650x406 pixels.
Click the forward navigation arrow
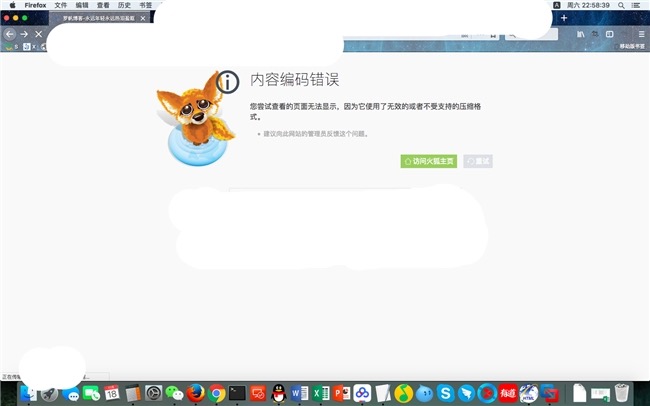pos(24,34)
